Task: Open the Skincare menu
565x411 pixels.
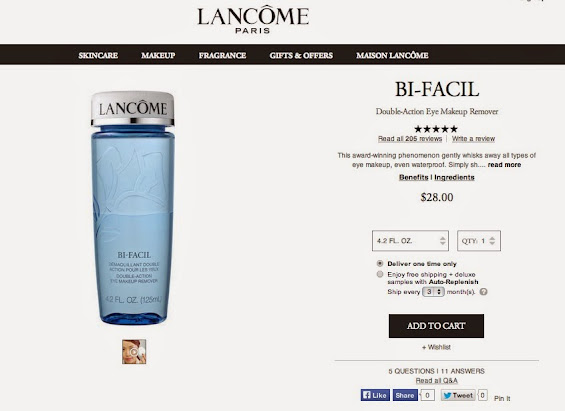Action: click(x=98, y=55)
